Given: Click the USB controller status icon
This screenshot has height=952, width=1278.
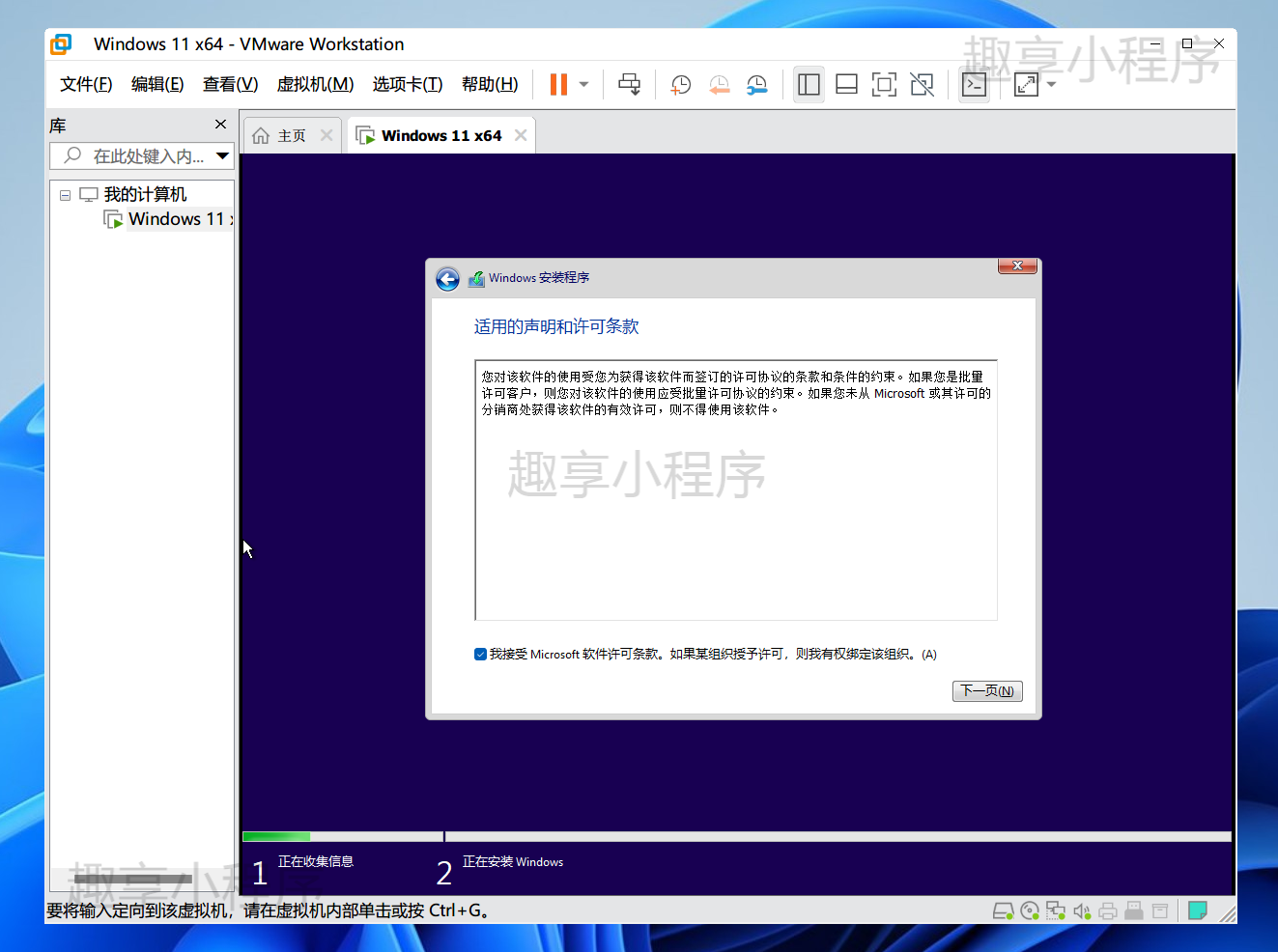Looking at the screenshot, I should click(x=1134, y=910).
